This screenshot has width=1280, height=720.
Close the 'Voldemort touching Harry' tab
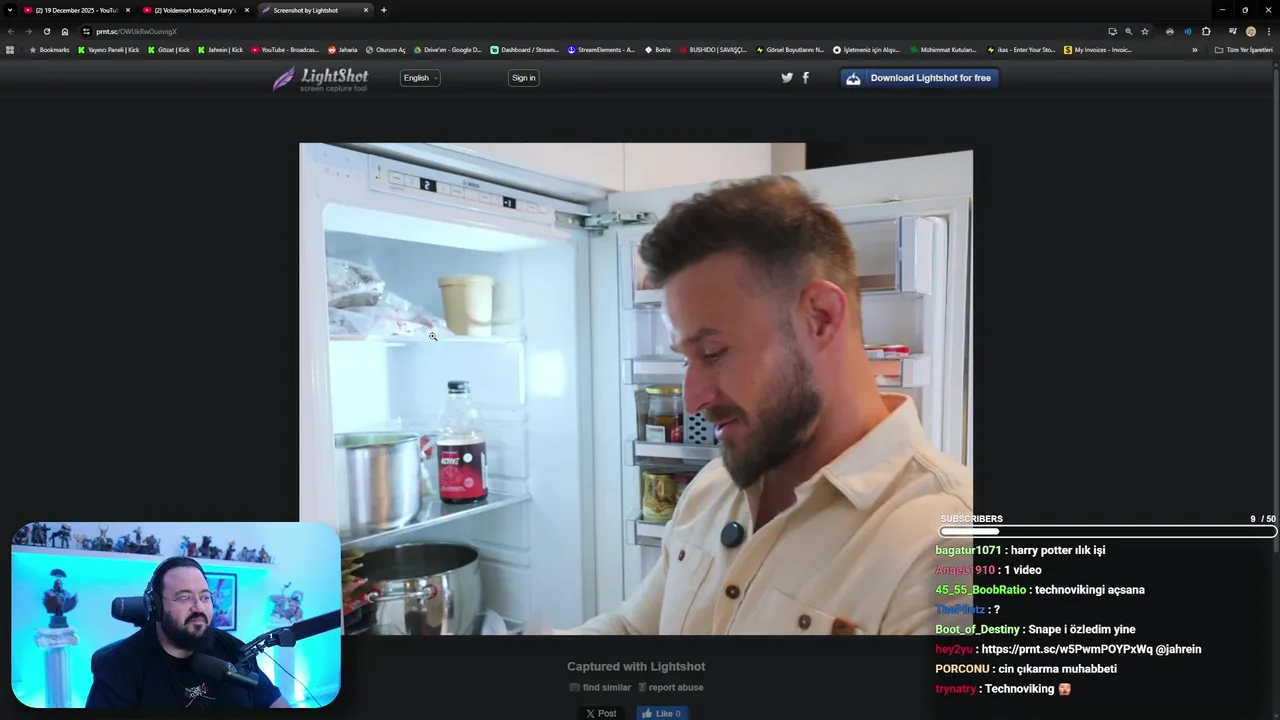click(247, 10)
